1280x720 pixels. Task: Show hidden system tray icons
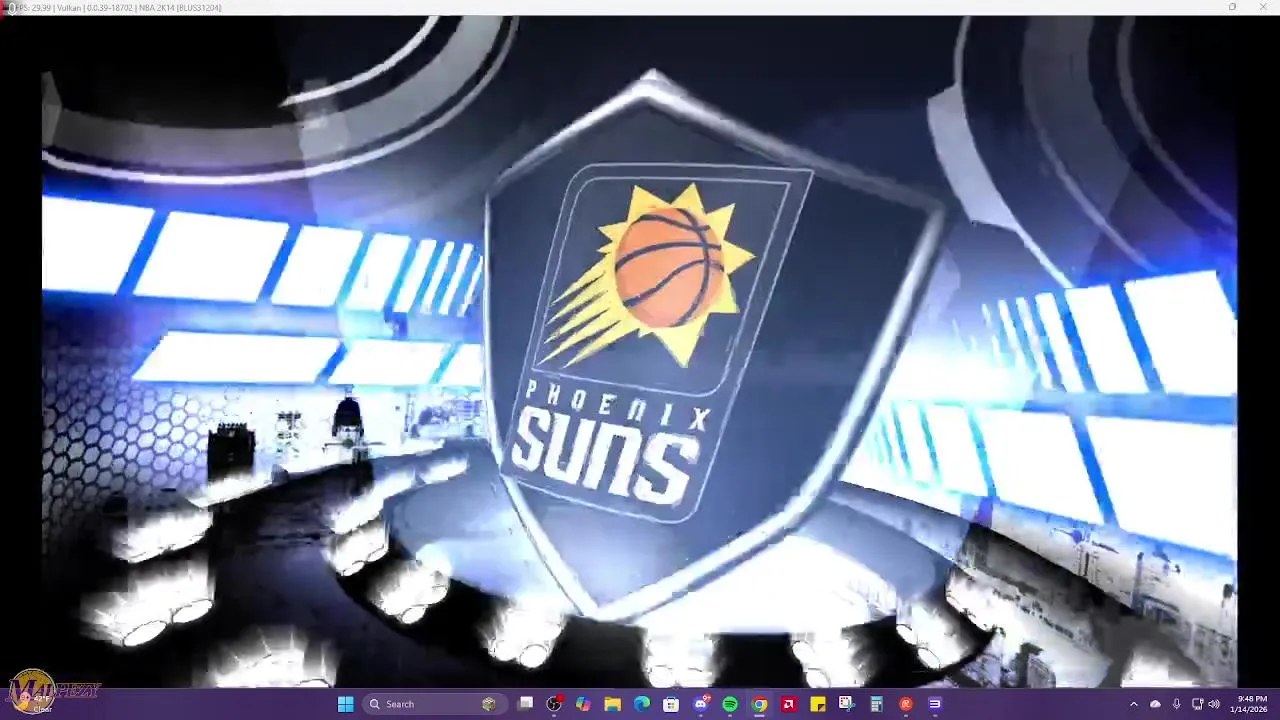point(1133,704)
